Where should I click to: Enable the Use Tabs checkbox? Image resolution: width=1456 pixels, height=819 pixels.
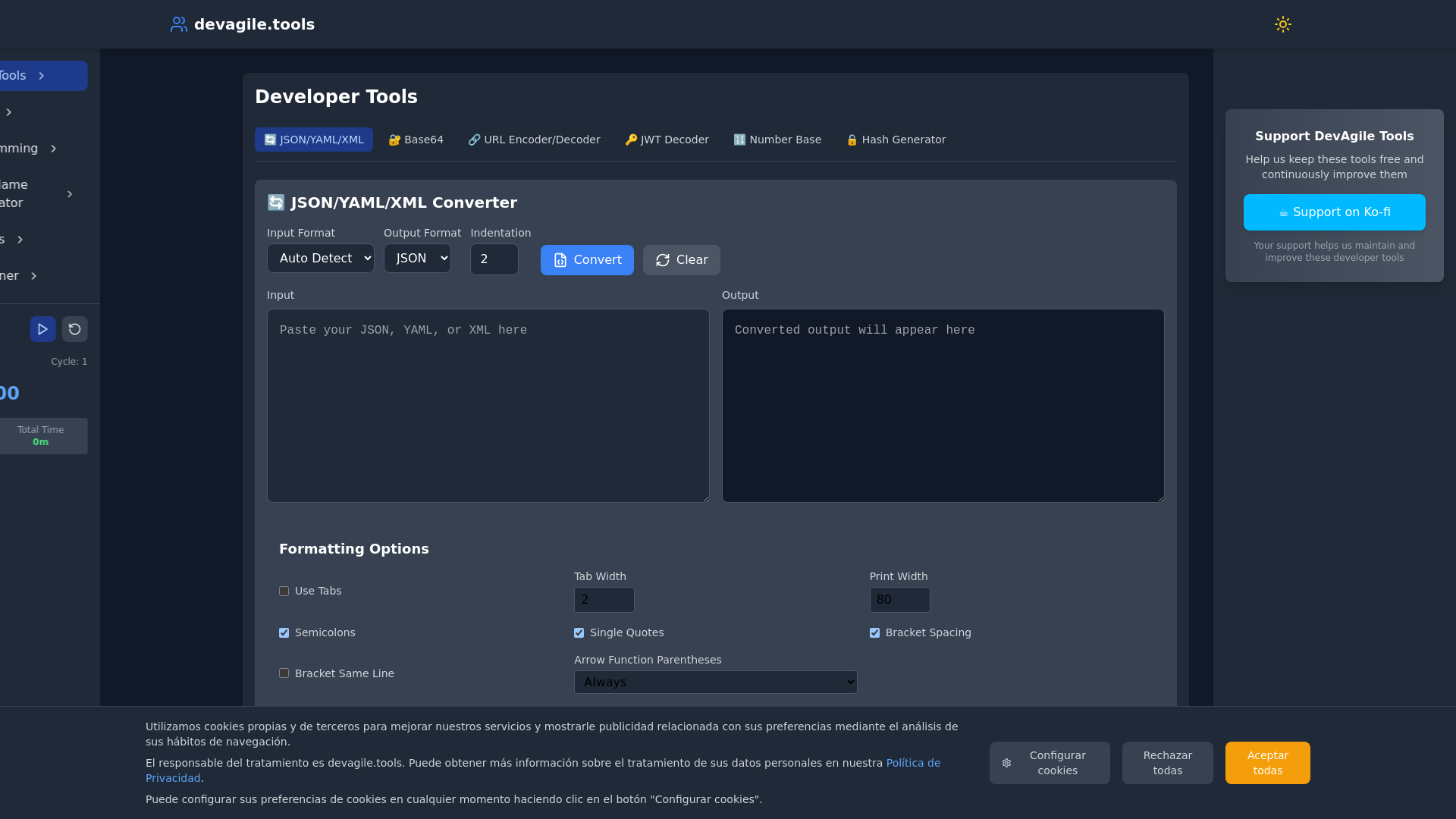pyautogui.click(x=284, y=591)
